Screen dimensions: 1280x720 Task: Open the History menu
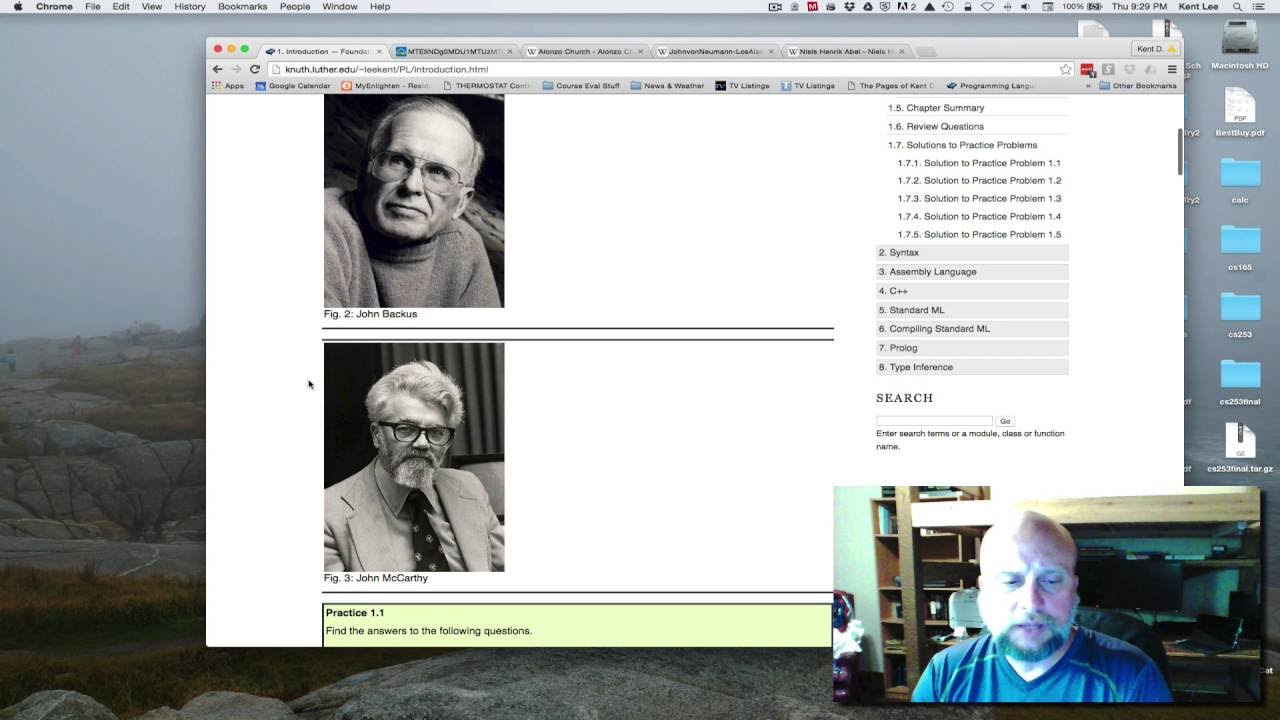click(189, 6)
